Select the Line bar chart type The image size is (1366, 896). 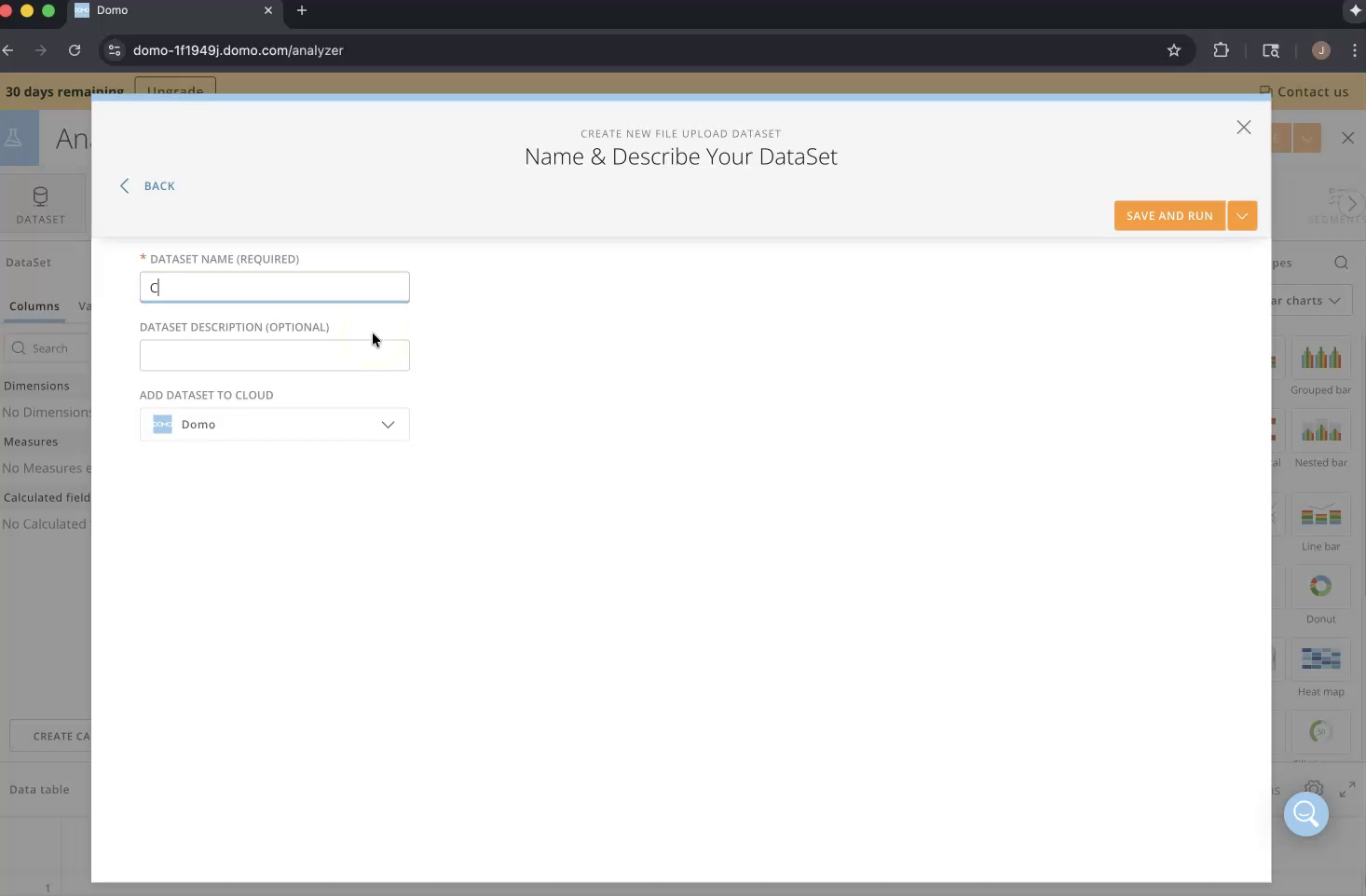[x=1320, y=523]
